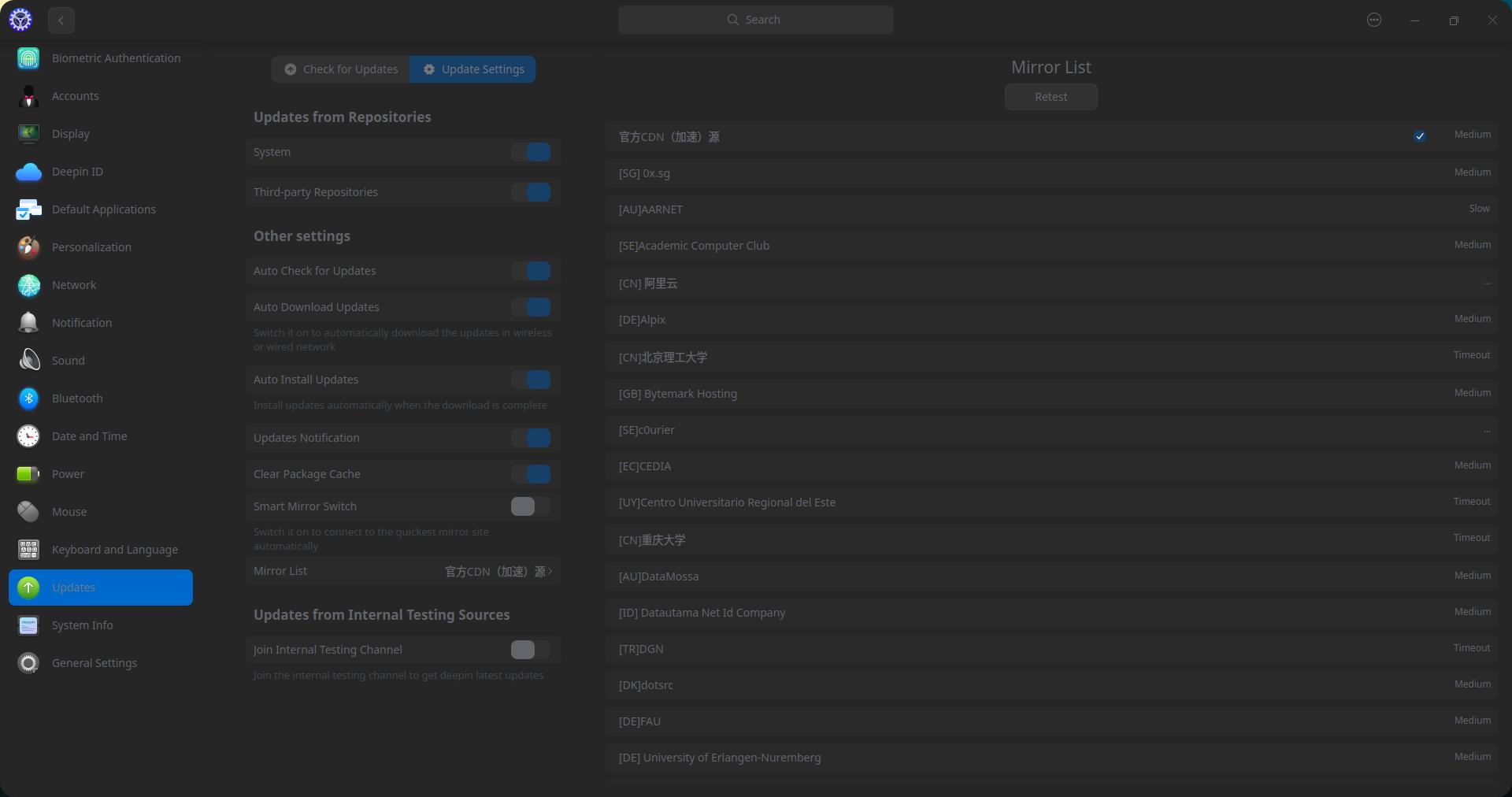Viewport: 1512px width, 797px height.
Task: Select the [SG] 0x.sg mirror
Action: click(1051, 173)
